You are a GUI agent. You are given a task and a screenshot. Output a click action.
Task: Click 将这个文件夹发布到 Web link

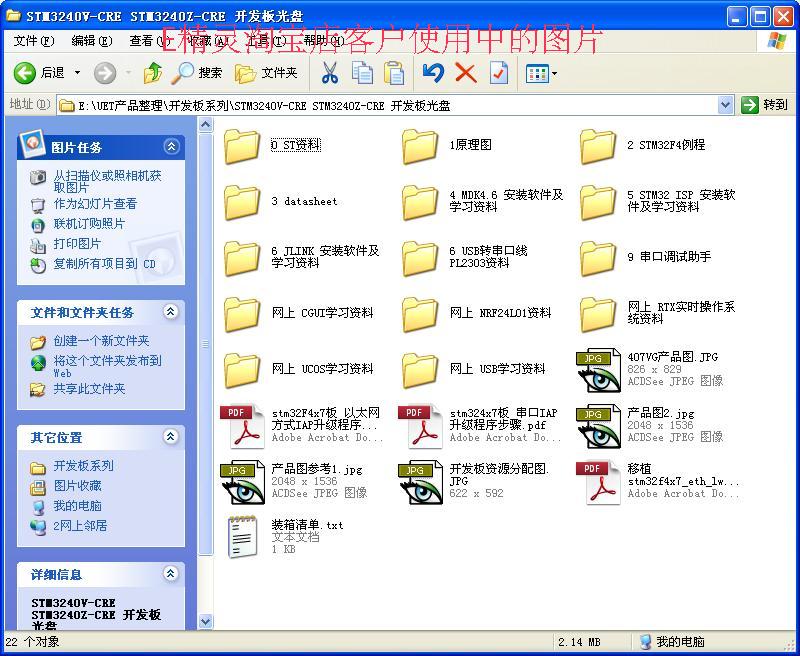(108, 366)
